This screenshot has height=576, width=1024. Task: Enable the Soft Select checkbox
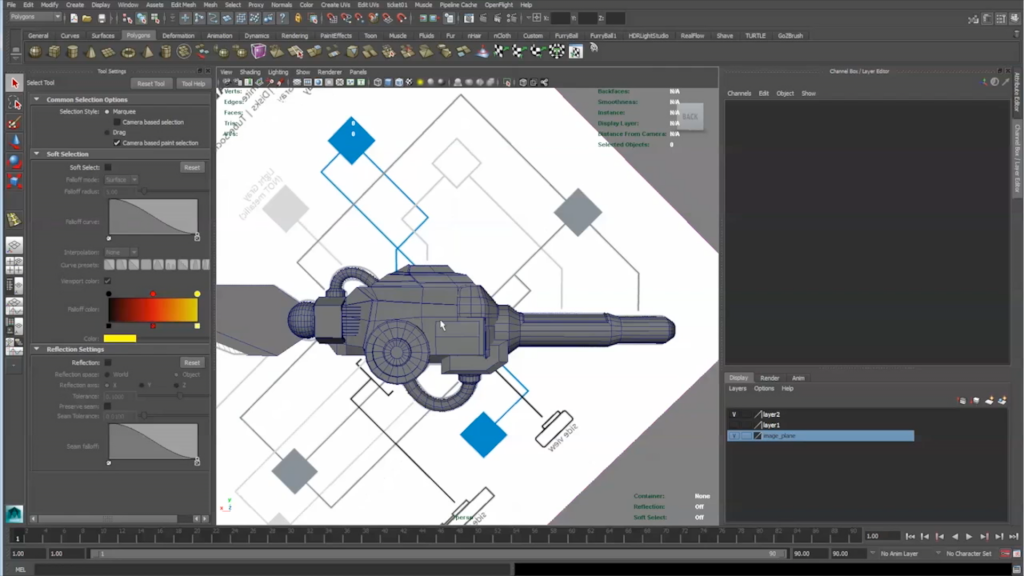108,167
